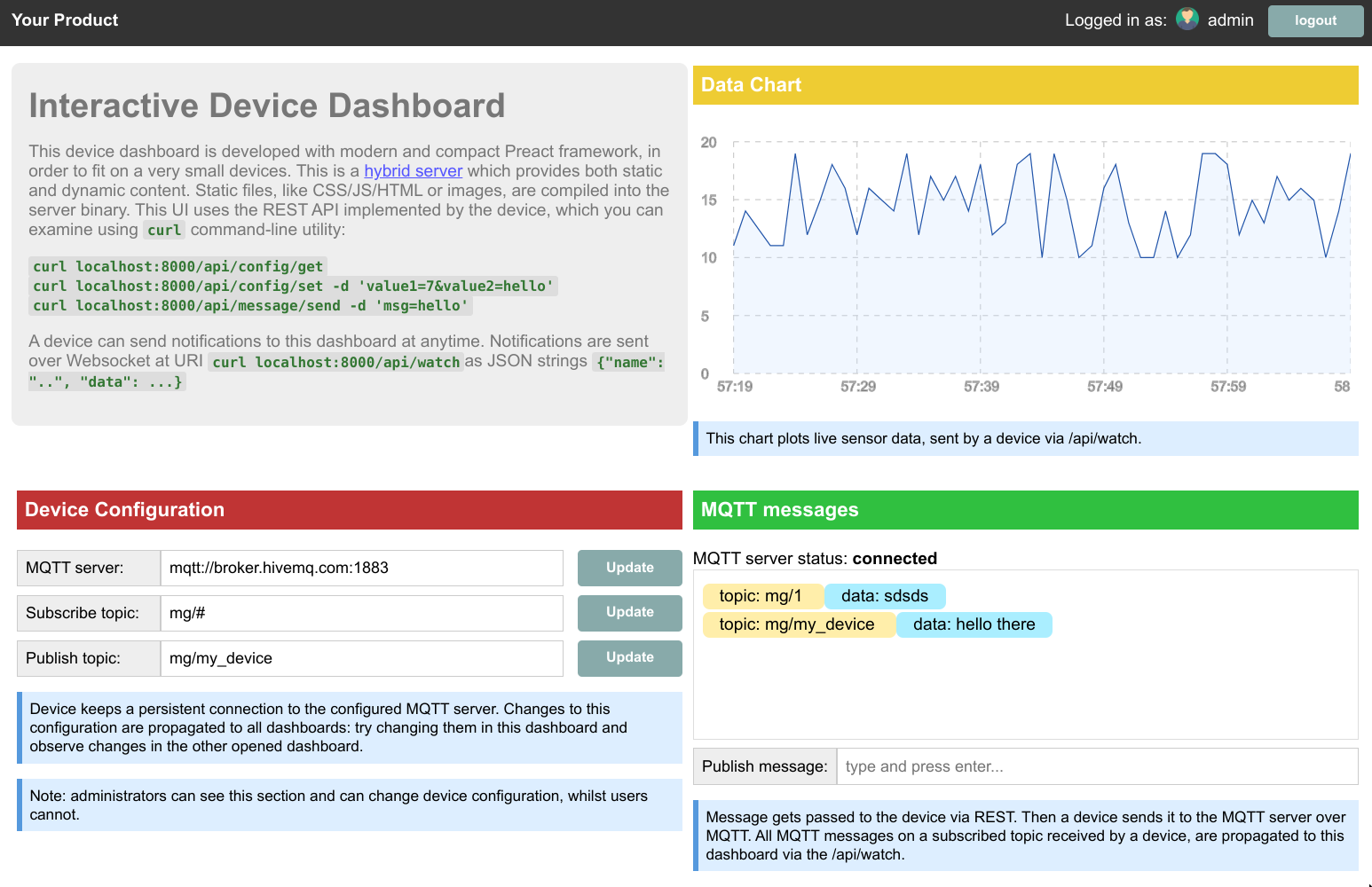This screenshot has height=887, width=1372.
Task: Focus the Publish message text box
Action: pos(1097,766)
